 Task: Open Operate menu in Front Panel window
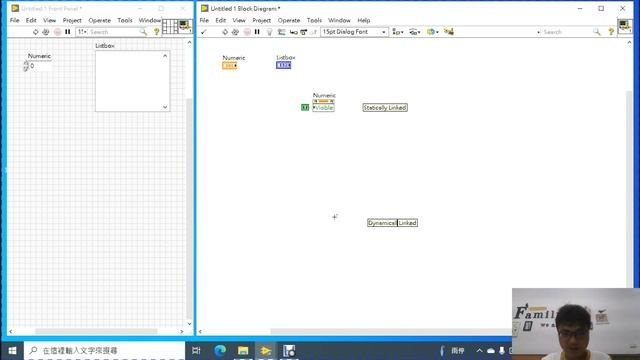[x=99, y=20]
